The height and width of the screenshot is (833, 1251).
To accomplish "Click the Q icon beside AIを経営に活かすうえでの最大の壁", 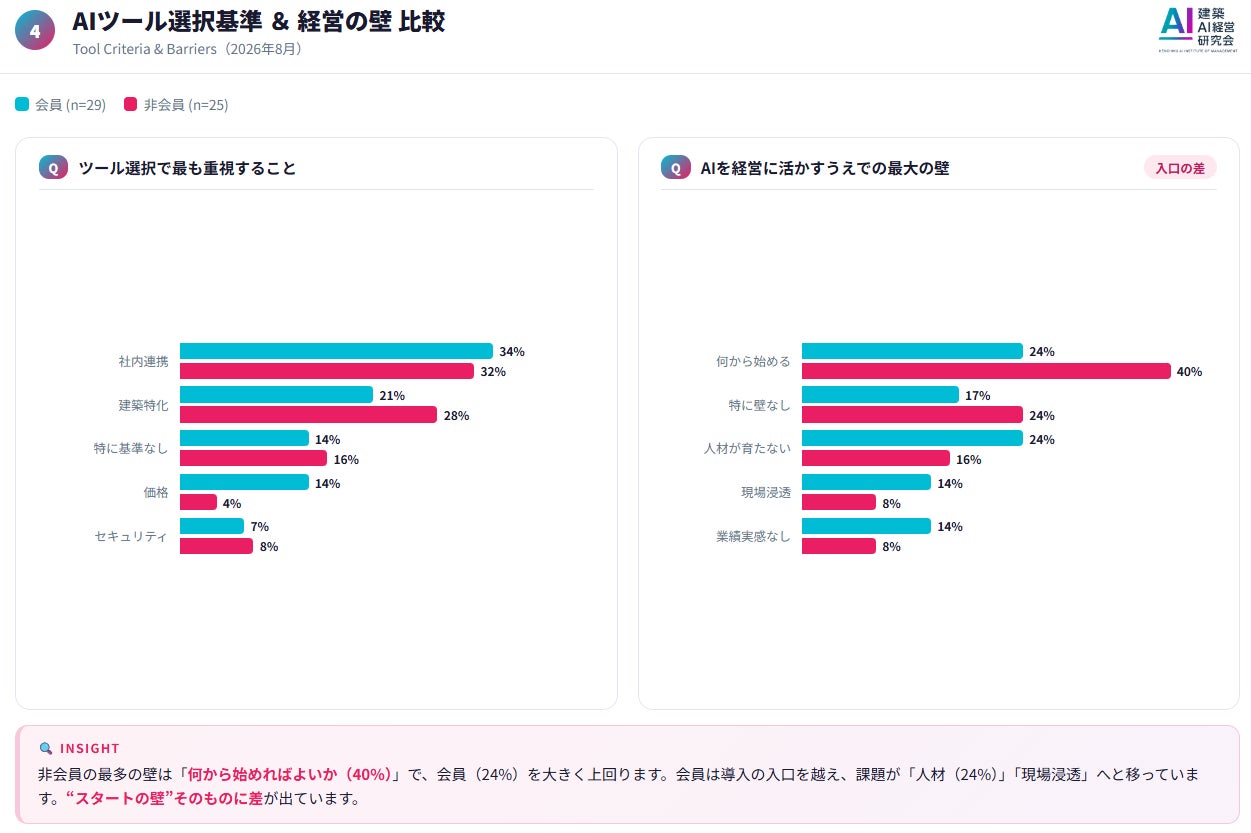I will 675,168.
